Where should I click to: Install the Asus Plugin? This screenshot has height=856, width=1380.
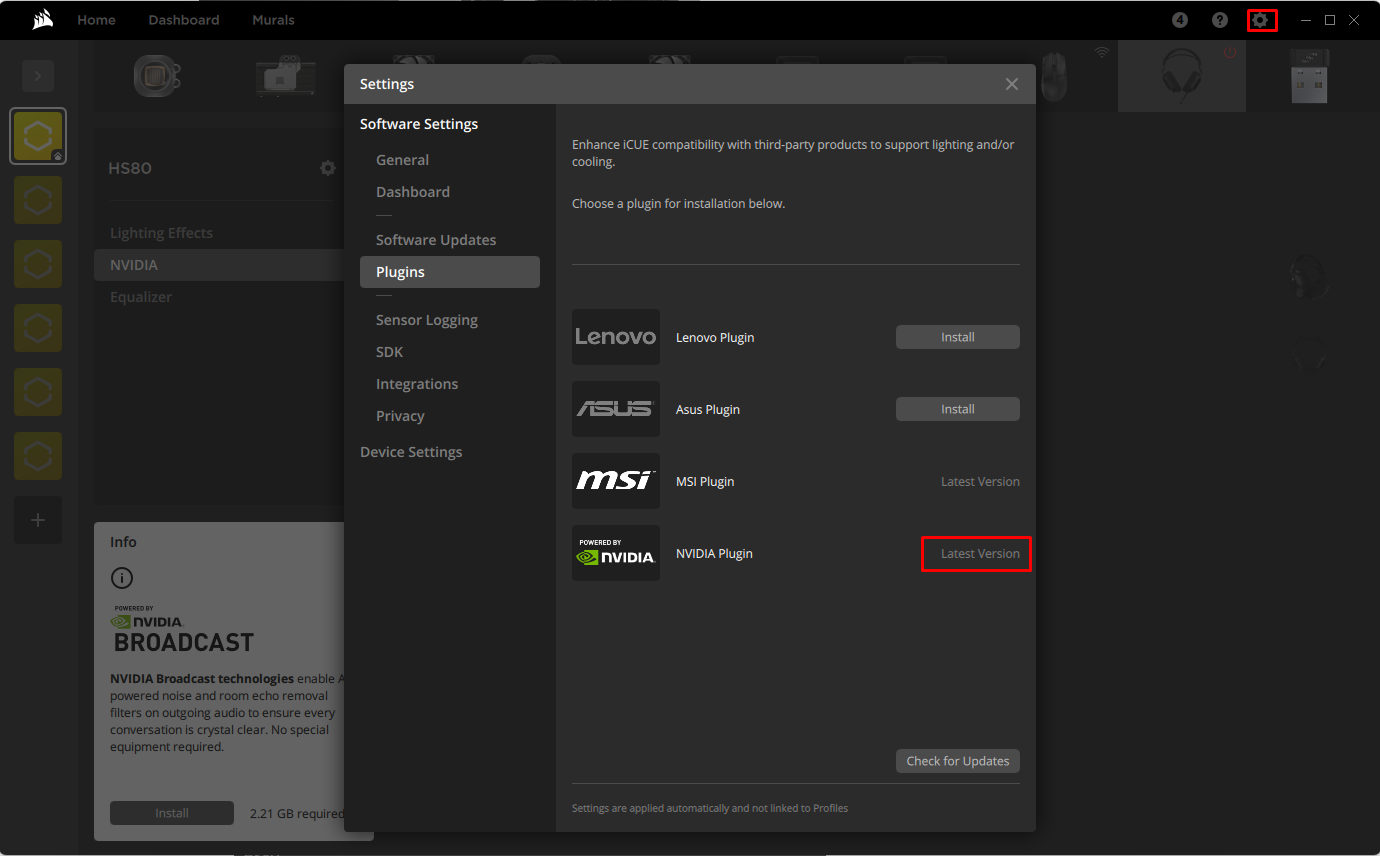click(958, 409)
